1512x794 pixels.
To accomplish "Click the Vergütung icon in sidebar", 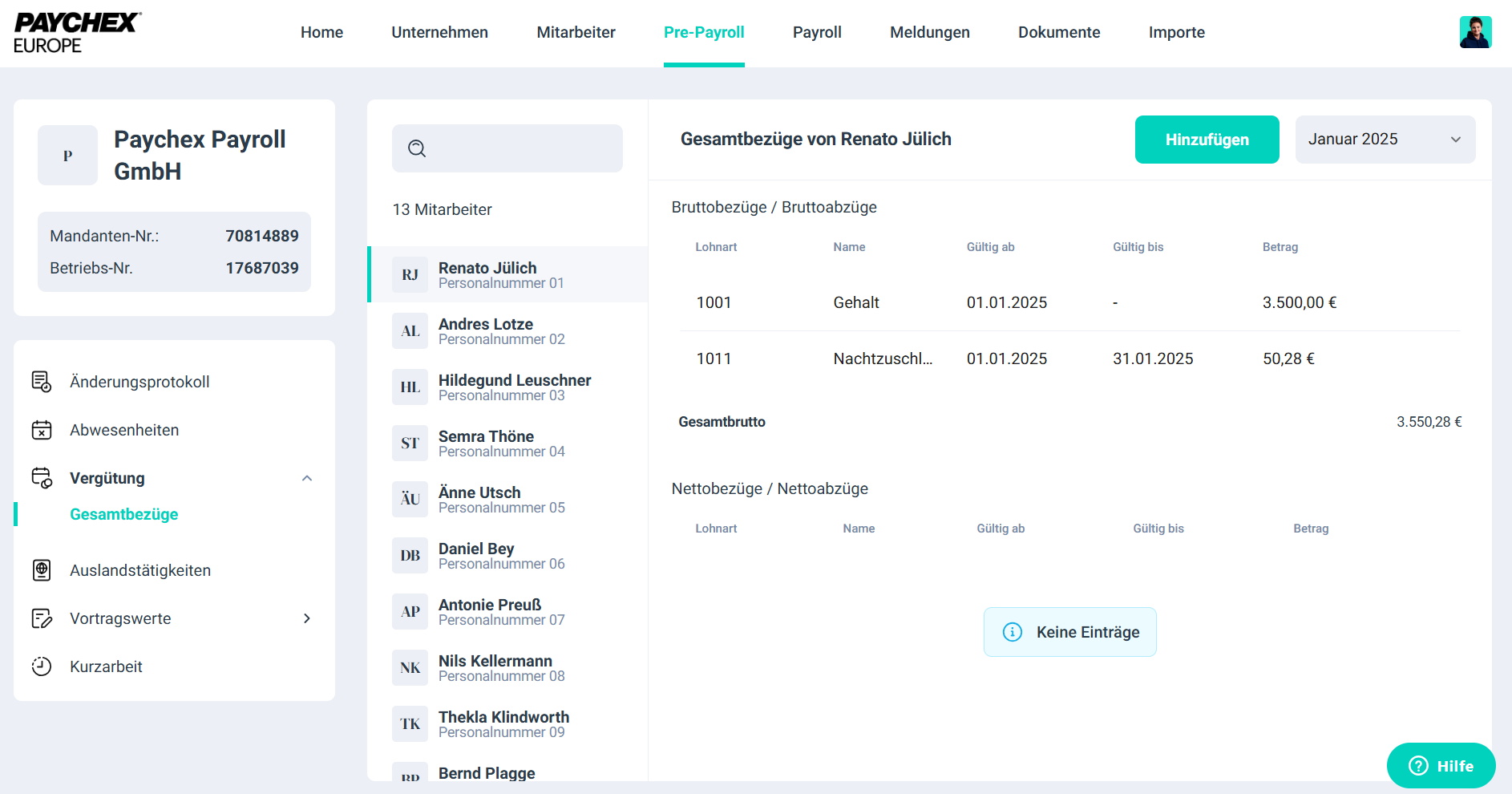I will point(42,478).
